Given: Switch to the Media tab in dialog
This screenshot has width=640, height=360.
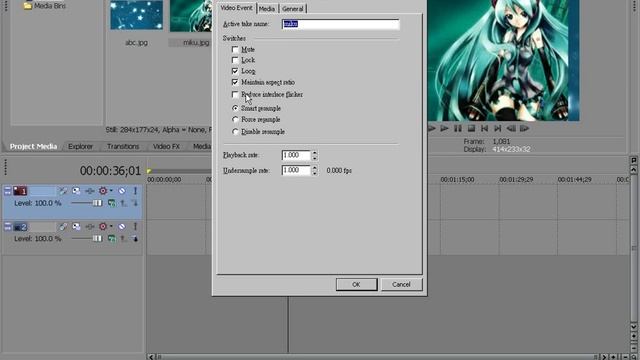Looking at the screenshot, I should [267, 9].
